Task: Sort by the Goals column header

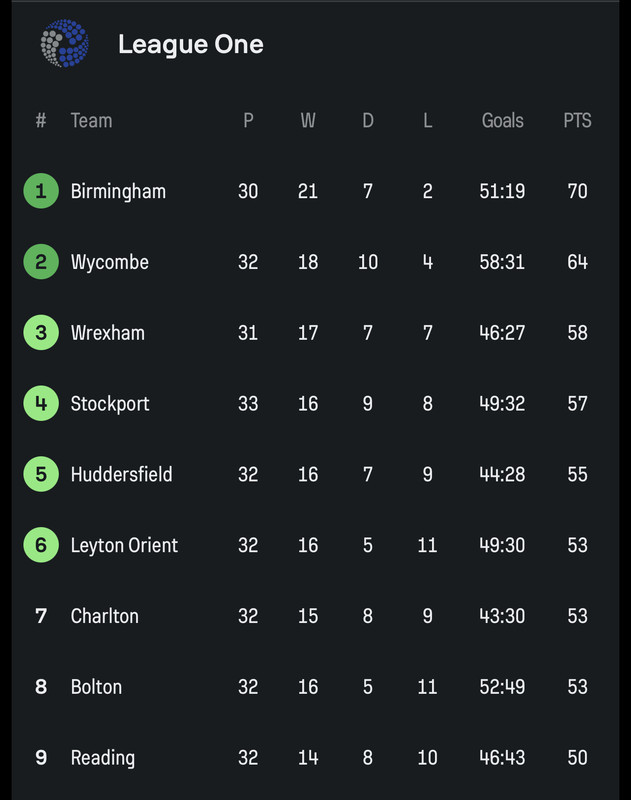Action: click(502, 121)
